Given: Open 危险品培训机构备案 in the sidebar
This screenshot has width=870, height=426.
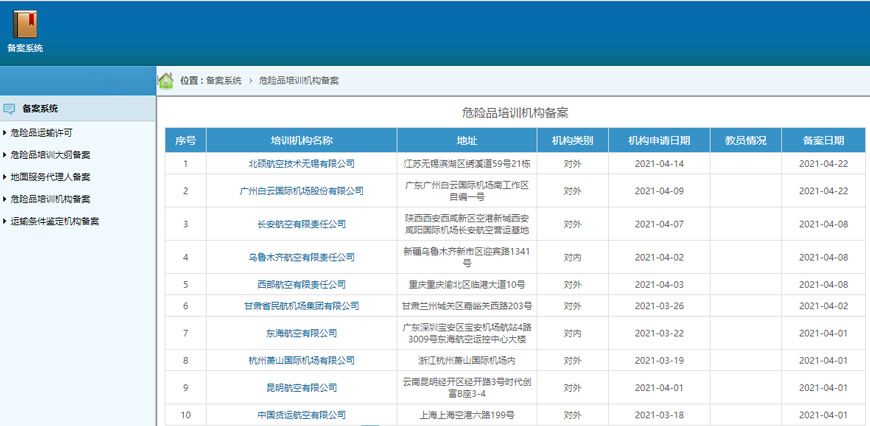Looking at the screenshot, I should pos(50,199).
